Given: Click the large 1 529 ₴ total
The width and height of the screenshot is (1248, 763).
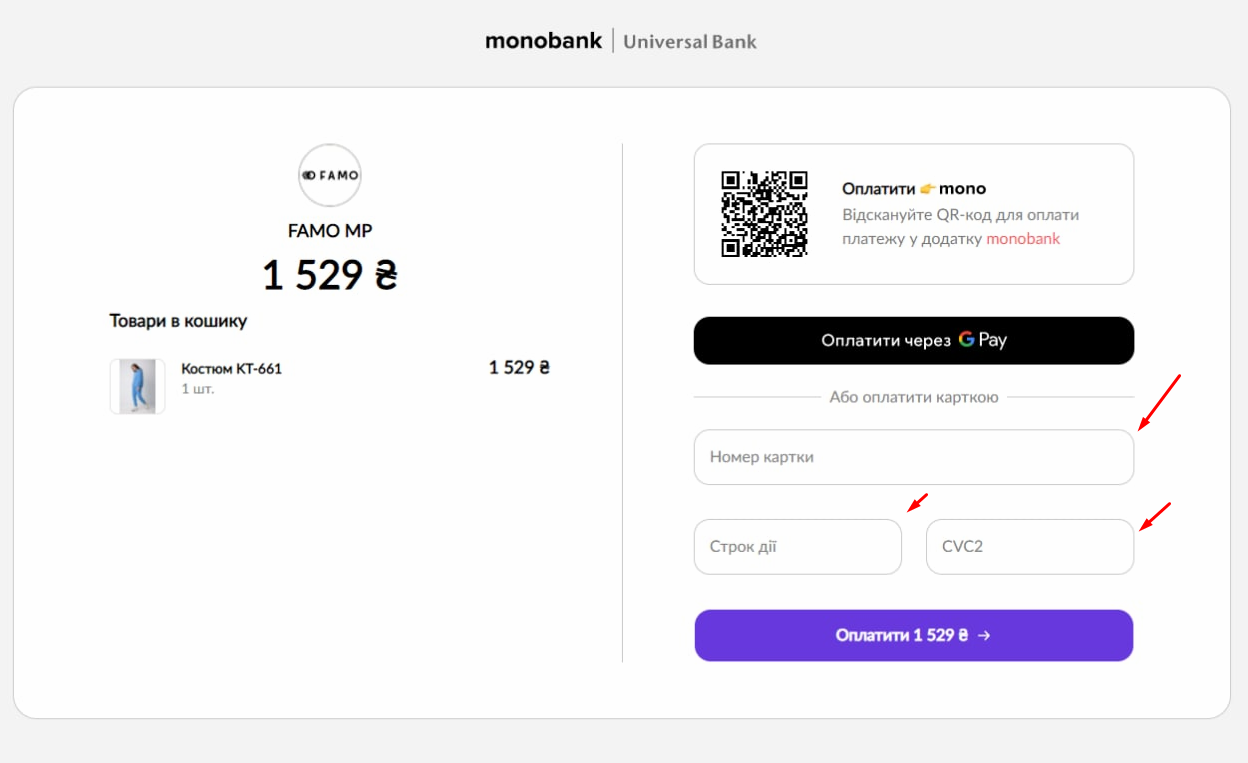Looking at the screenshot, I should point(330,275).
